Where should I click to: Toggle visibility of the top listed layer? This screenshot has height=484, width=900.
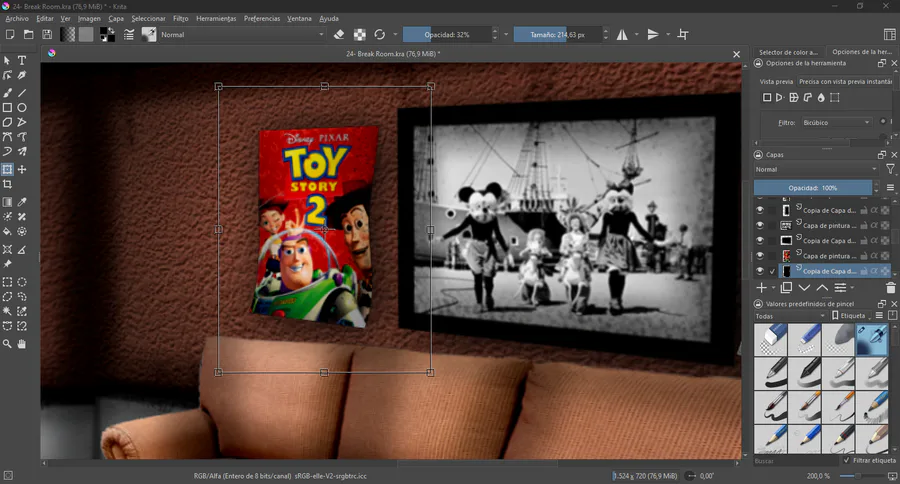[x=760, y=210]
